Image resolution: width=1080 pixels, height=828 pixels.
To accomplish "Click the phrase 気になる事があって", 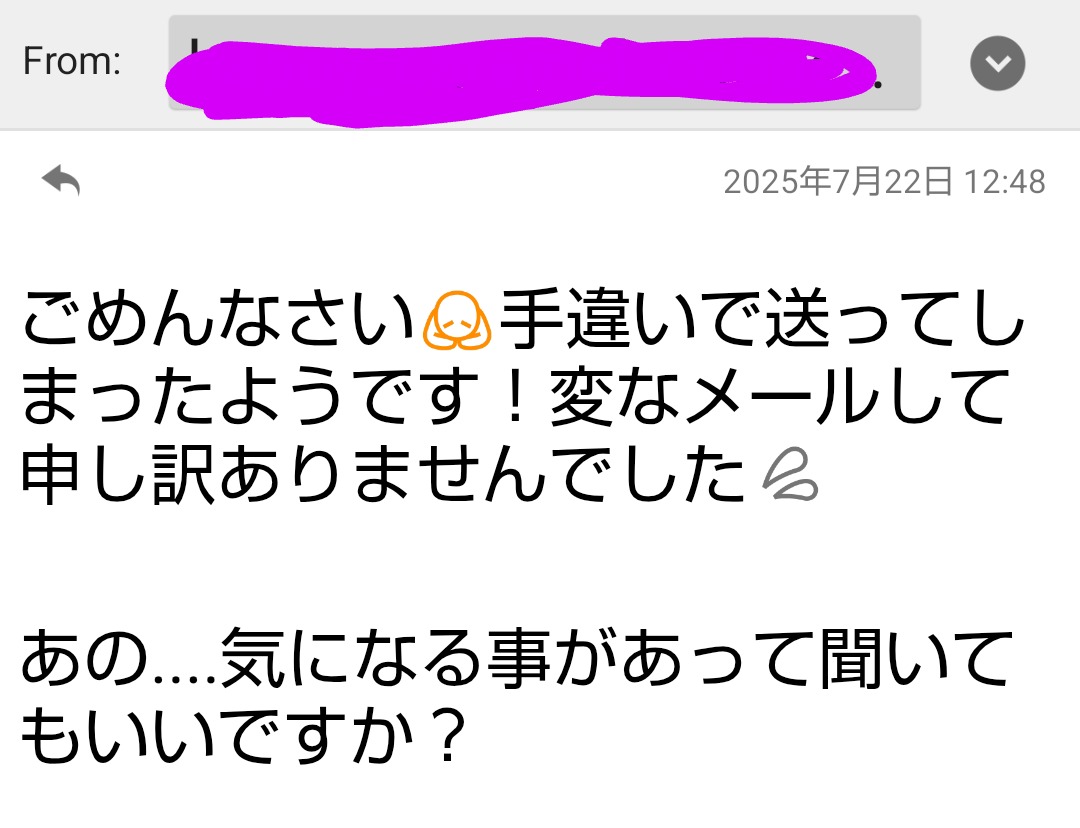I will pos(516,659).
